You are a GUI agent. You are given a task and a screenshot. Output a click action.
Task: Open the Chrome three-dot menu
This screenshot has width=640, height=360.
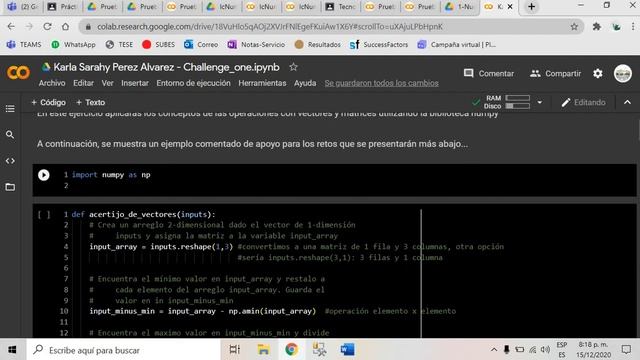tap(633, 27)
